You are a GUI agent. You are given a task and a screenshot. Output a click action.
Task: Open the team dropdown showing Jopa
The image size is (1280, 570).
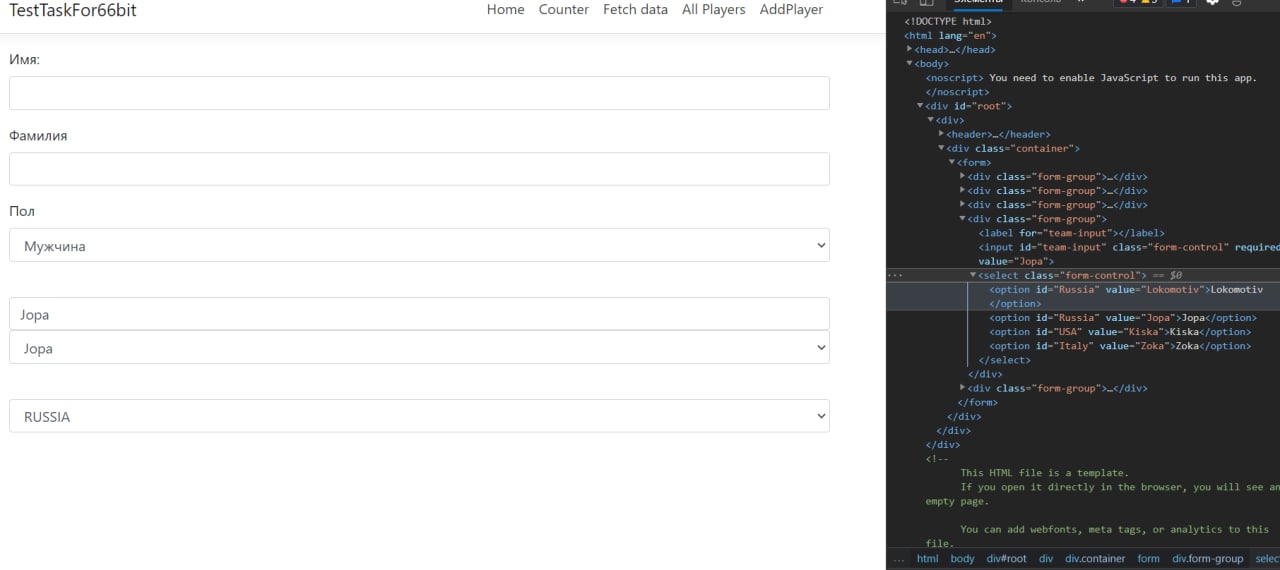[x=419, y=347]
